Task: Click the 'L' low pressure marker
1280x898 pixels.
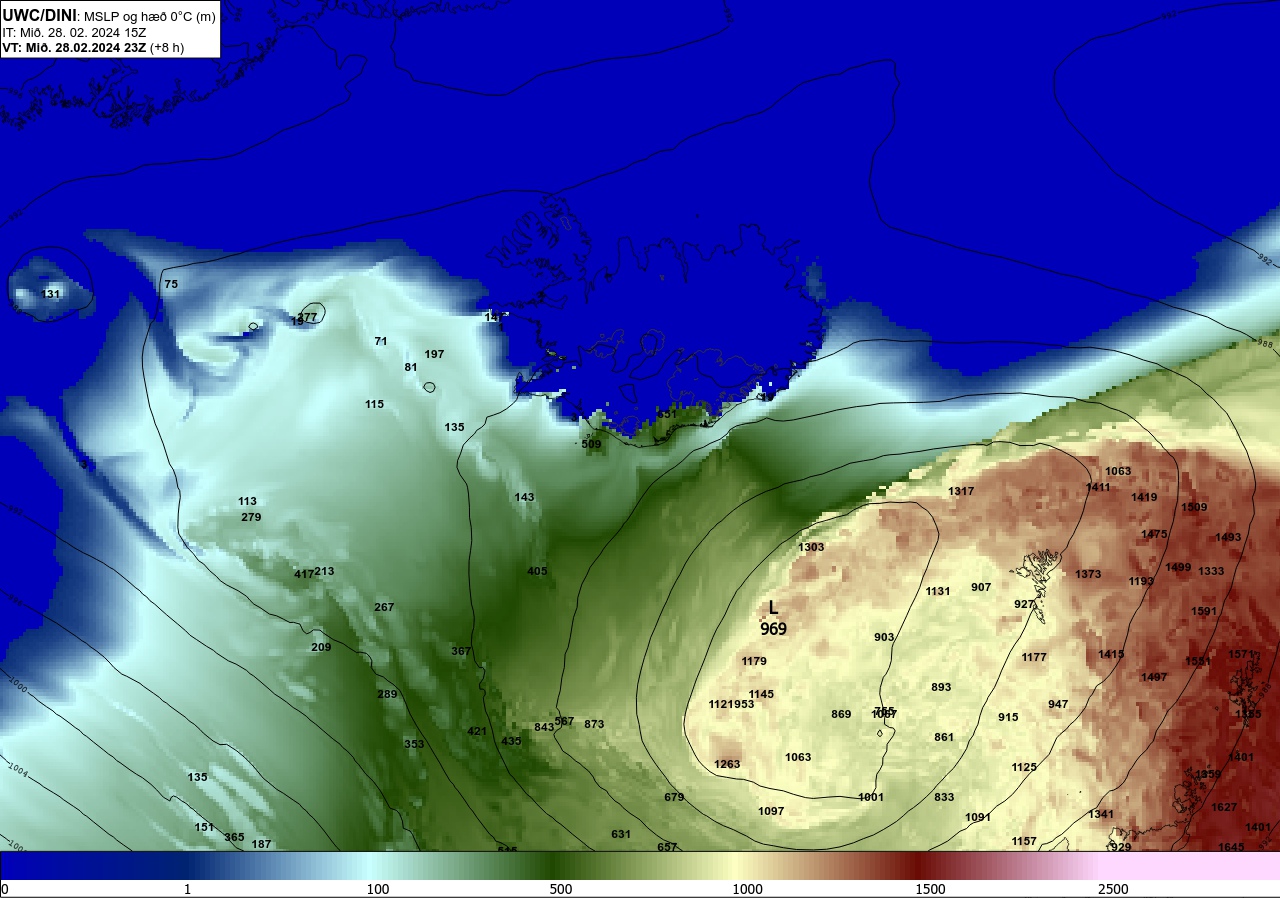Action: point(773,608)
